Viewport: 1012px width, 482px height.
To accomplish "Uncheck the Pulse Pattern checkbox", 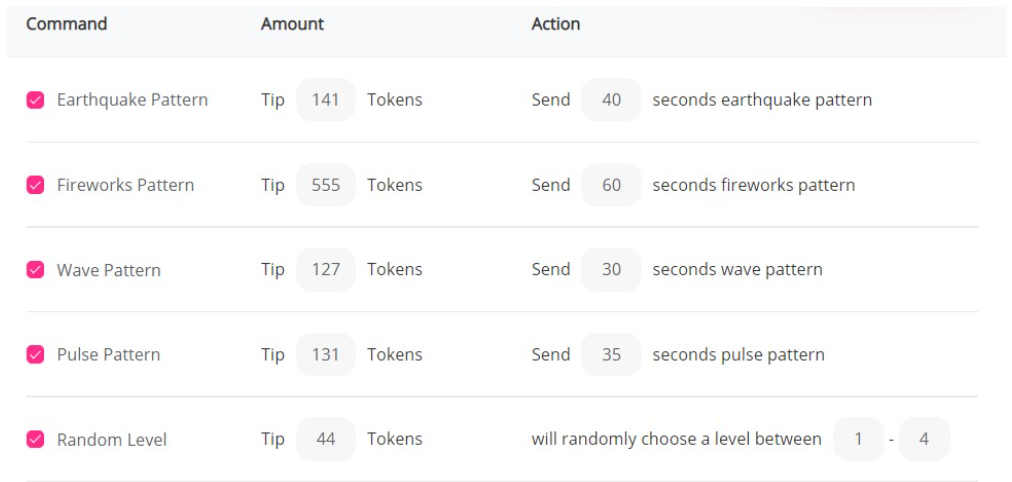I will [35, 354].
